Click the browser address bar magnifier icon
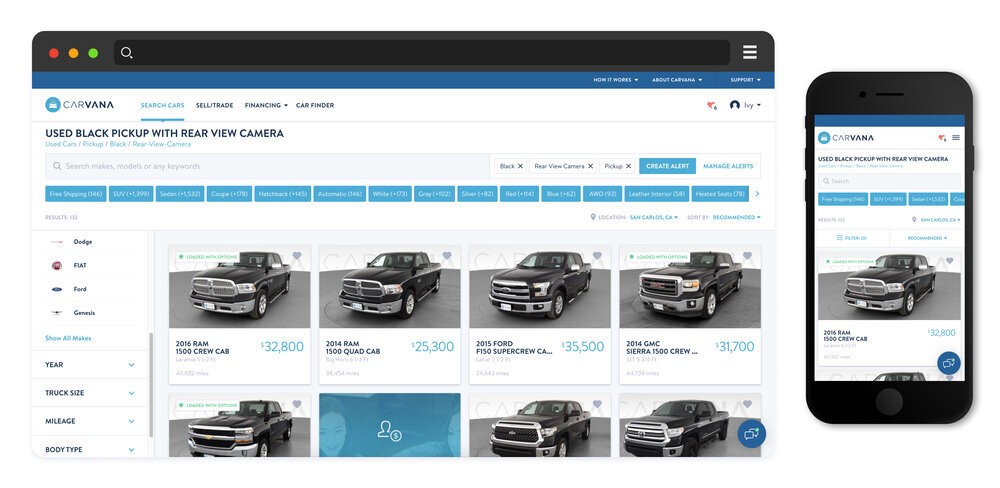This screenshot has height=488, width=1000. click(126, 53)
